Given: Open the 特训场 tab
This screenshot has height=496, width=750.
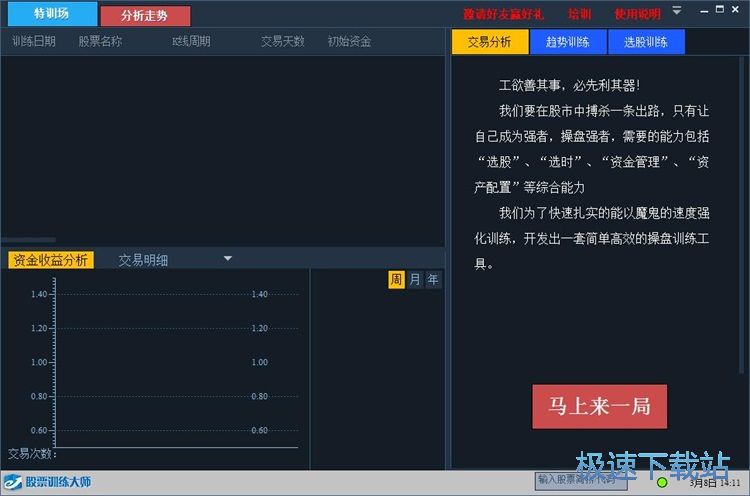Looking at the screenshot, I should [x=50, y=14].
